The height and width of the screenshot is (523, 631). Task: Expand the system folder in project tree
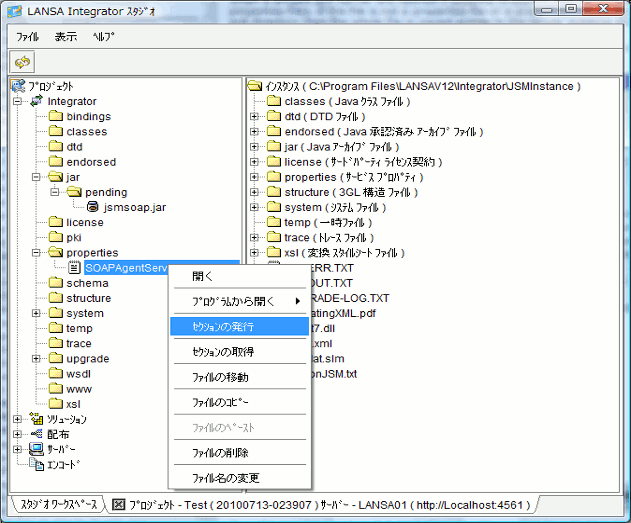click(36, 313)
